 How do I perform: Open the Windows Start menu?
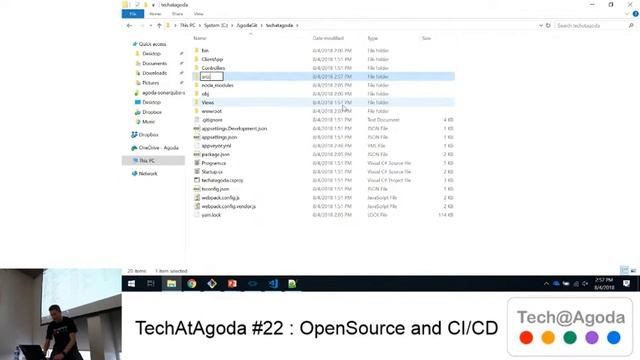[131, 284]
